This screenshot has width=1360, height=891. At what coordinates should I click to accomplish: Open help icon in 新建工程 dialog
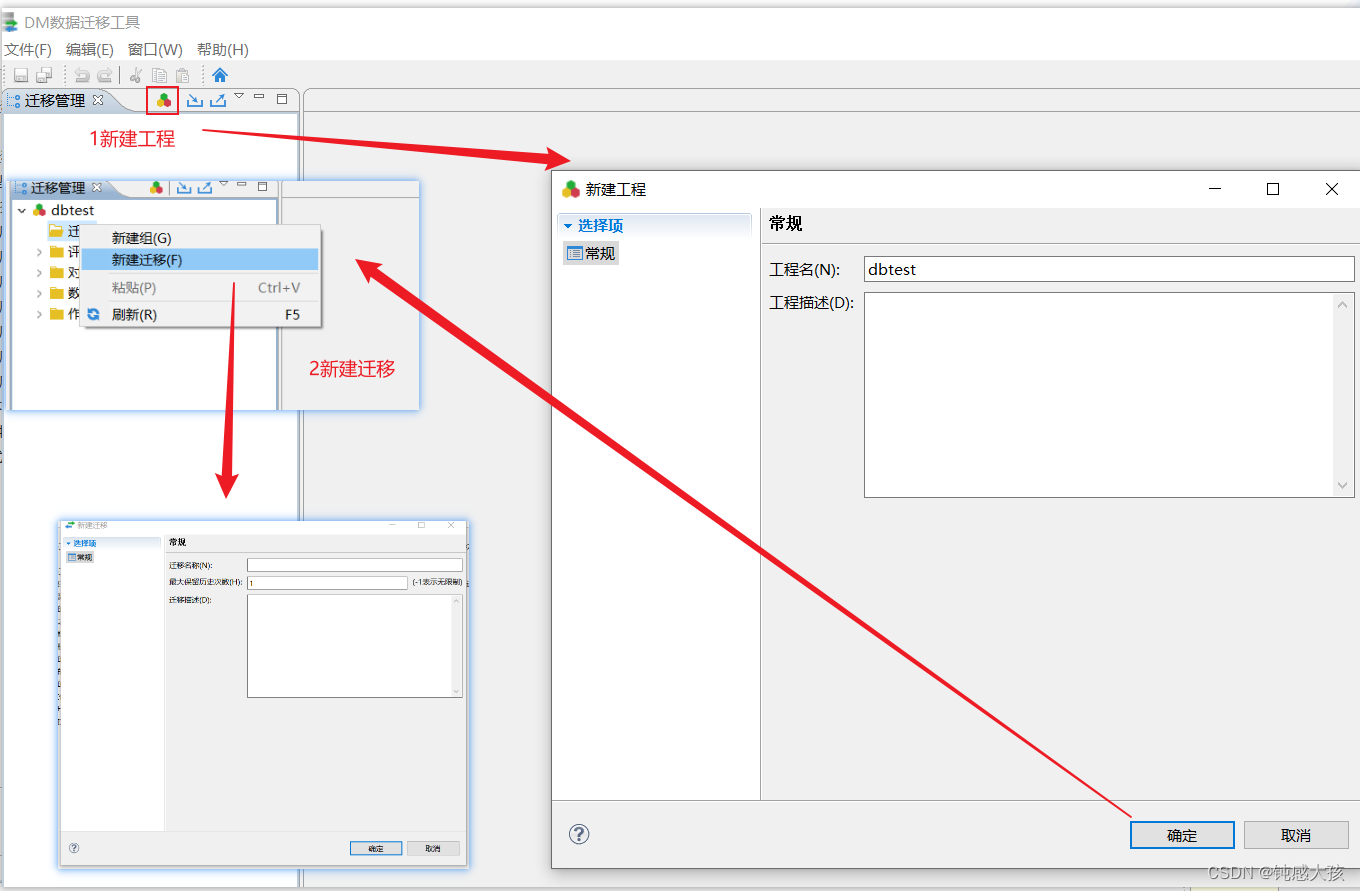pos(579,834)
